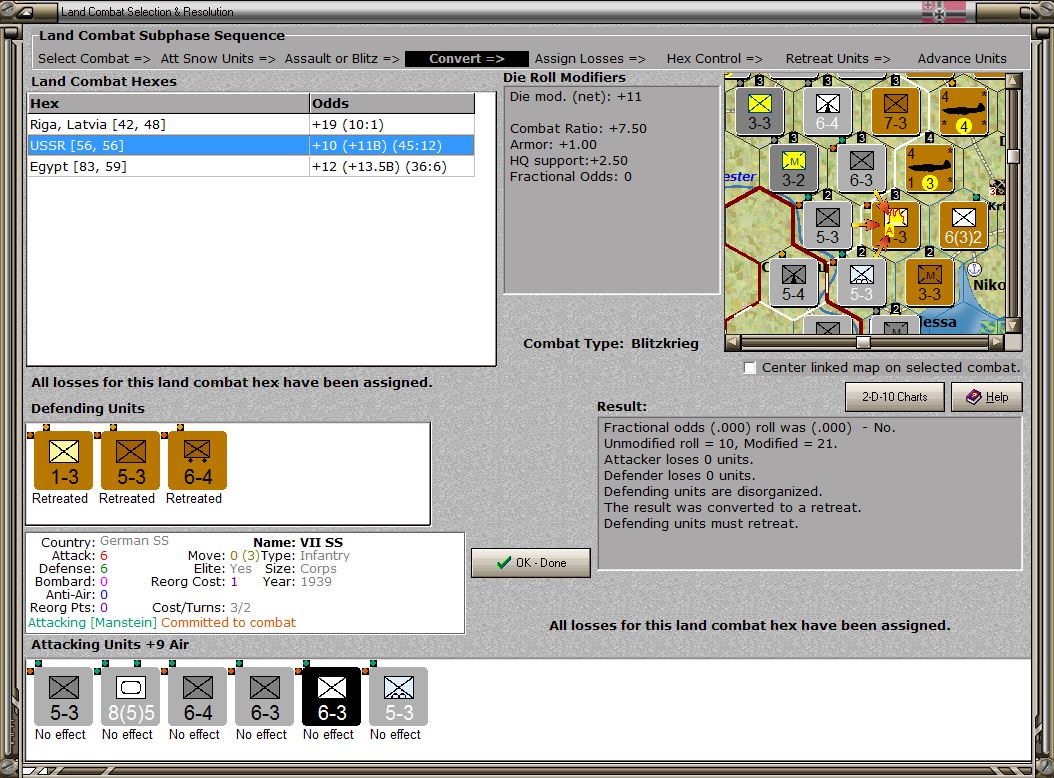Select the highlighted black 6-3 attacking unit
The height and width of the screenshot is (778, 1054).
(331, 697)
